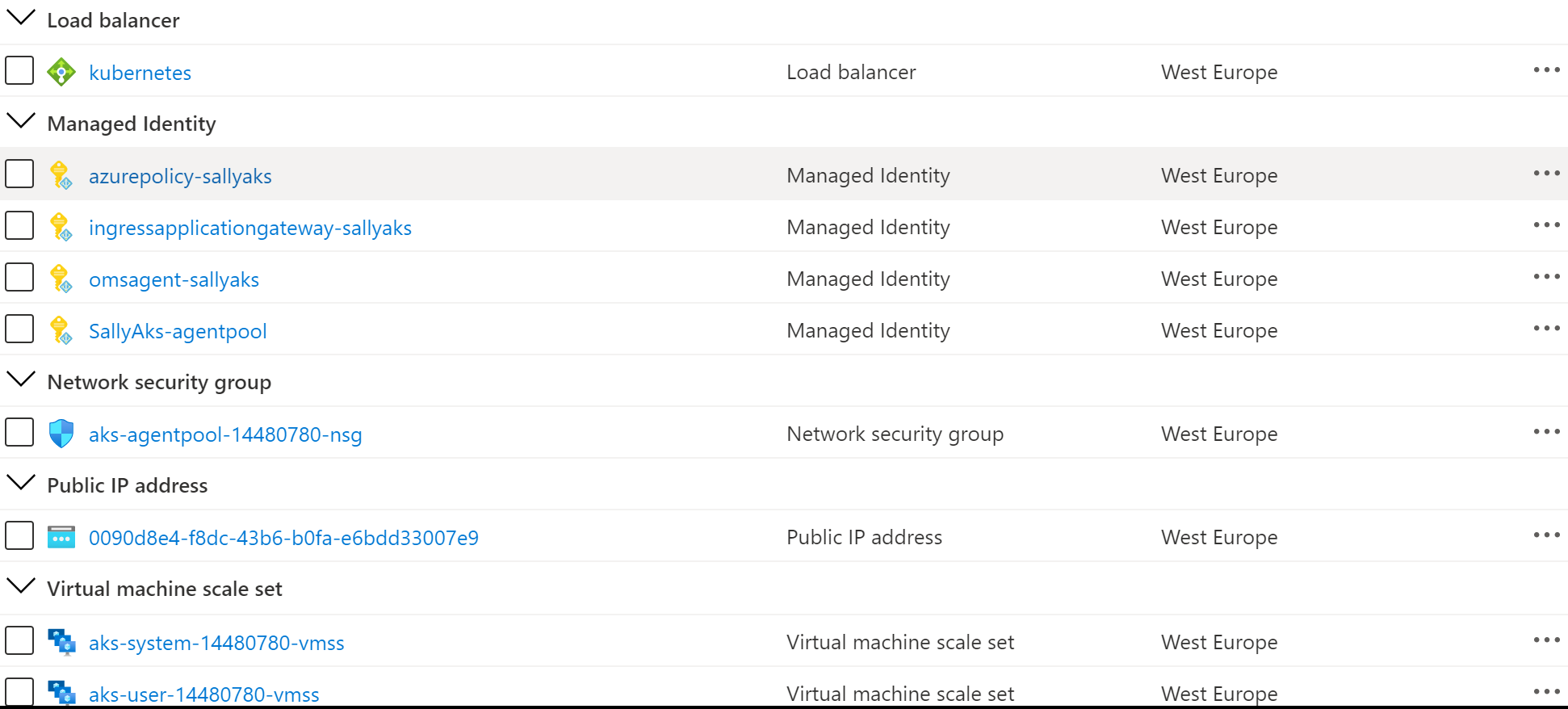This screenshot has height=709, width=1568.
Task: Select the omsagent-sallyaks checkbox
Action: pos(19,277)
